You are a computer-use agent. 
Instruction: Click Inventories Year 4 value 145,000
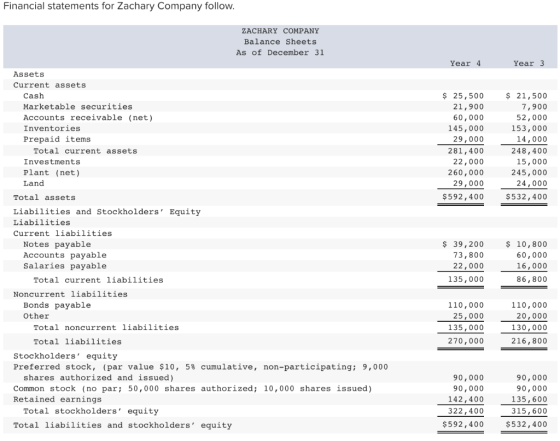pos(466,128)
